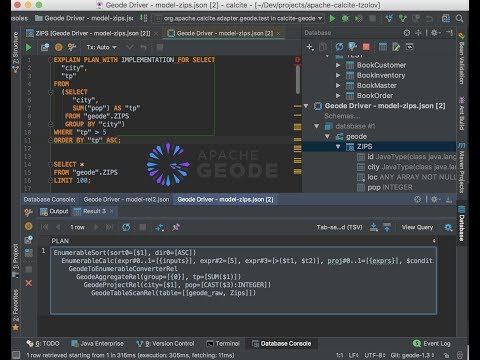Open the run configuration dropdown in top toolbar
480x360 pixels.
pyautogui.click(x=239, y=19)
